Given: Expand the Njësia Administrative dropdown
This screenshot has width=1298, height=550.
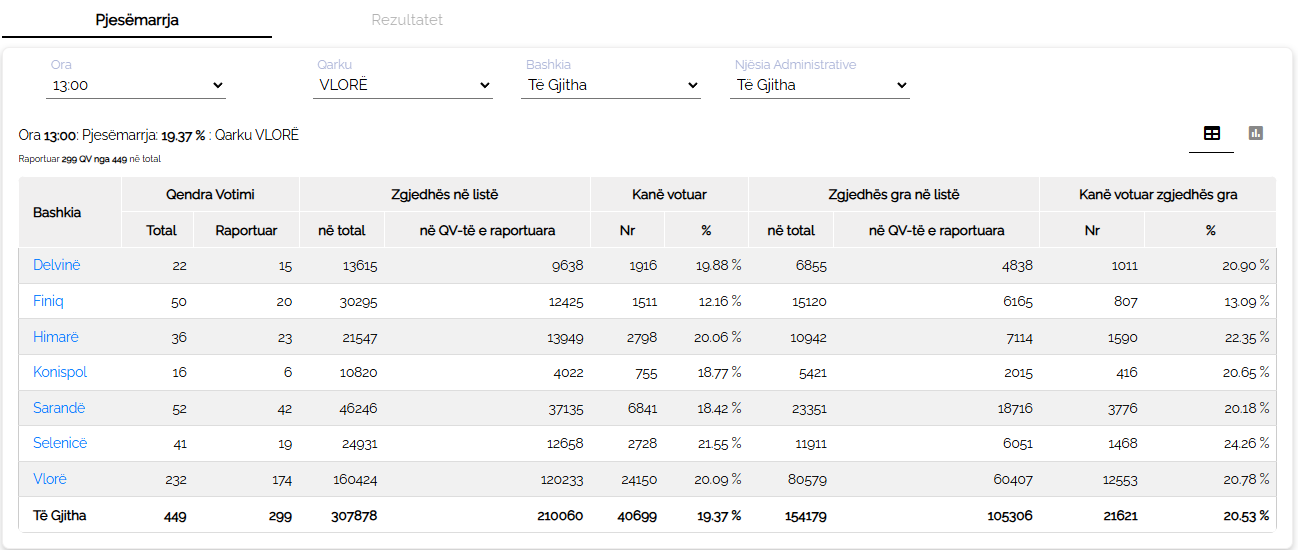Looking at the screenshot, I should [x=821, y=86].
